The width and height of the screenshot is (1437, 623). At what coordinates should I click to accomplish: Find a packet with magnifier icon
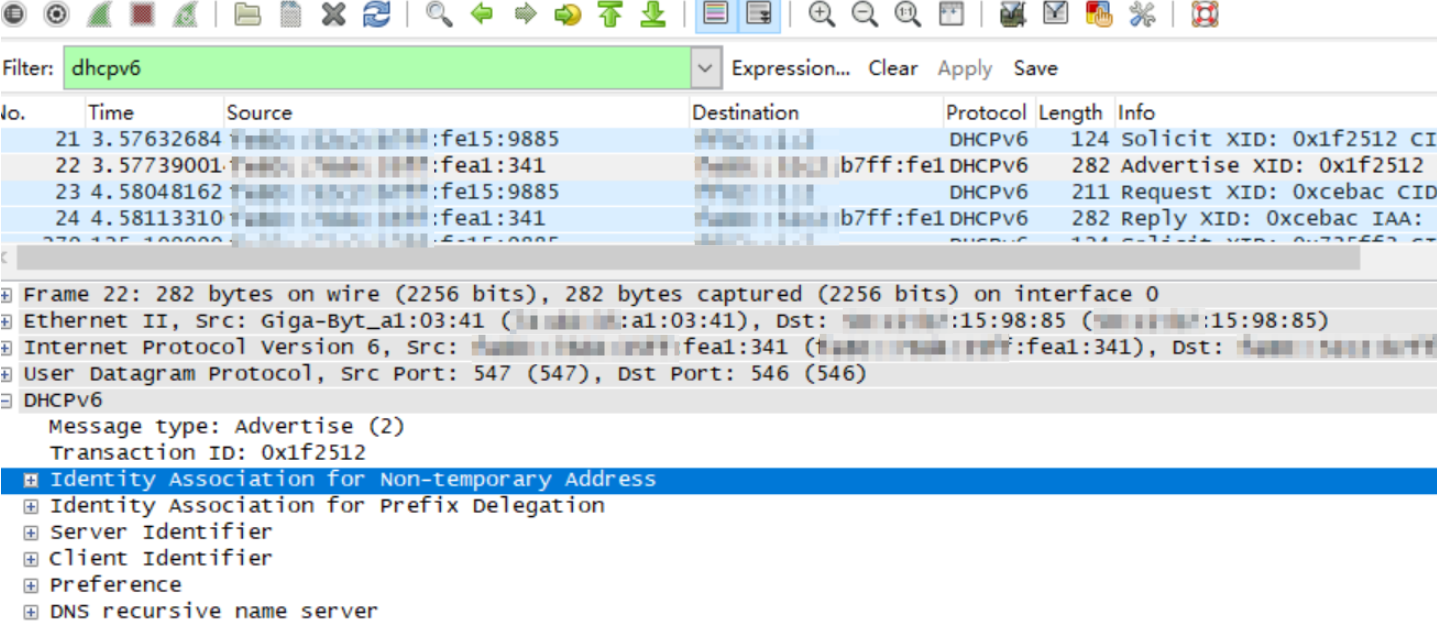(x=438, y=14)
